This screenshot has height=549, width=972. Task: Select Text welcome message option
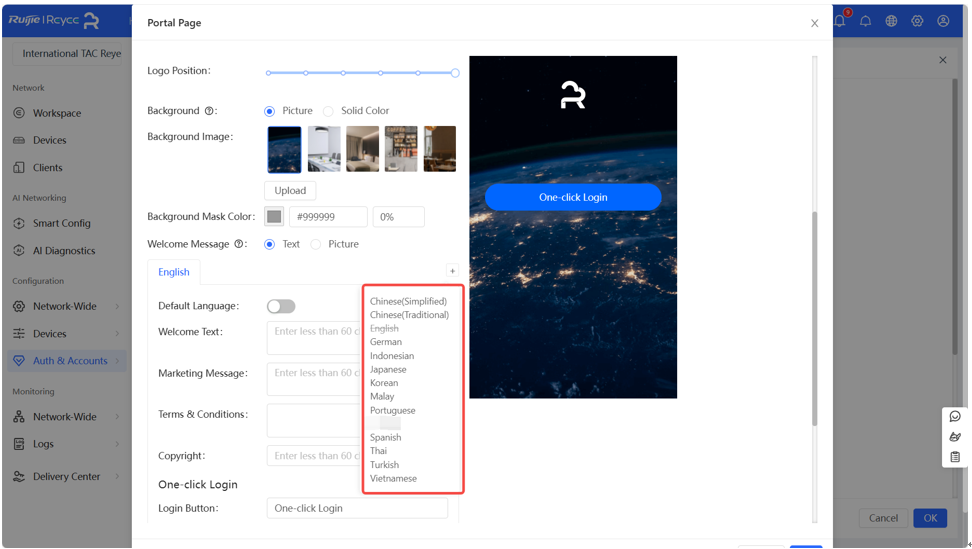(x=269, y=245)
